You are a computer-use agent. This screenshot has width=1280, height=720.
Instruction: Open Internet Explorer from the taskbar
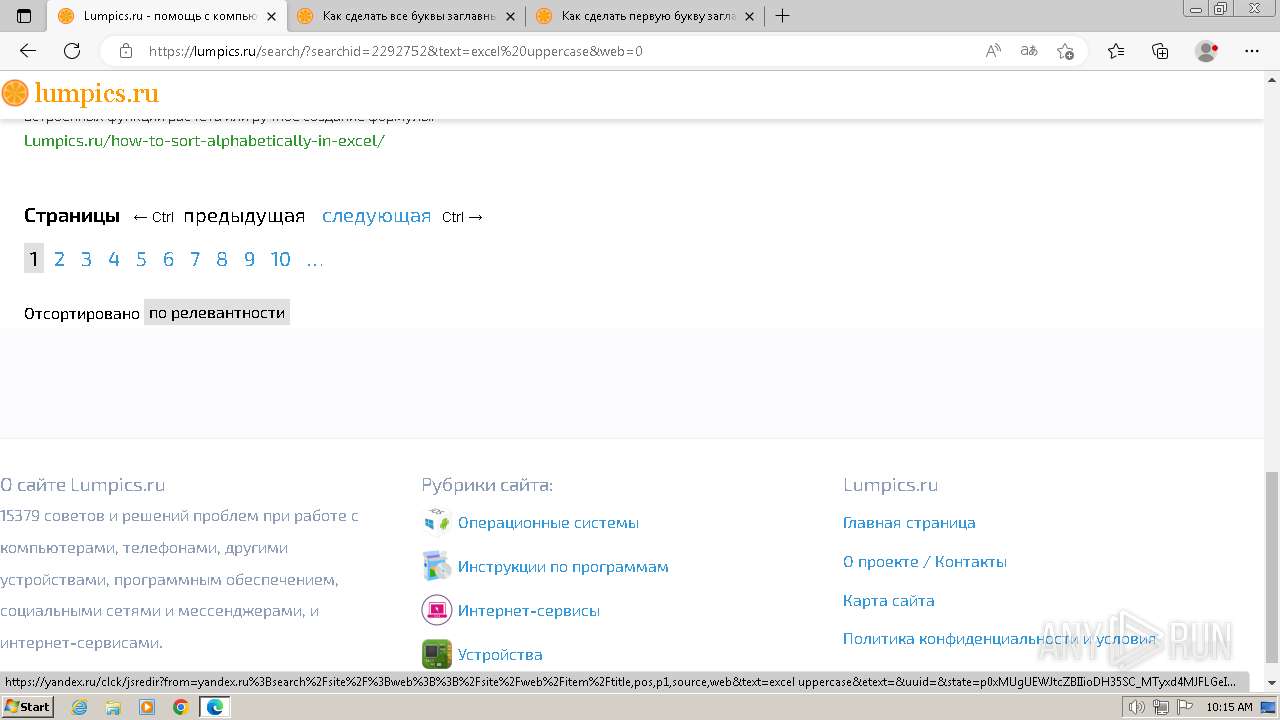pos(80,707)
